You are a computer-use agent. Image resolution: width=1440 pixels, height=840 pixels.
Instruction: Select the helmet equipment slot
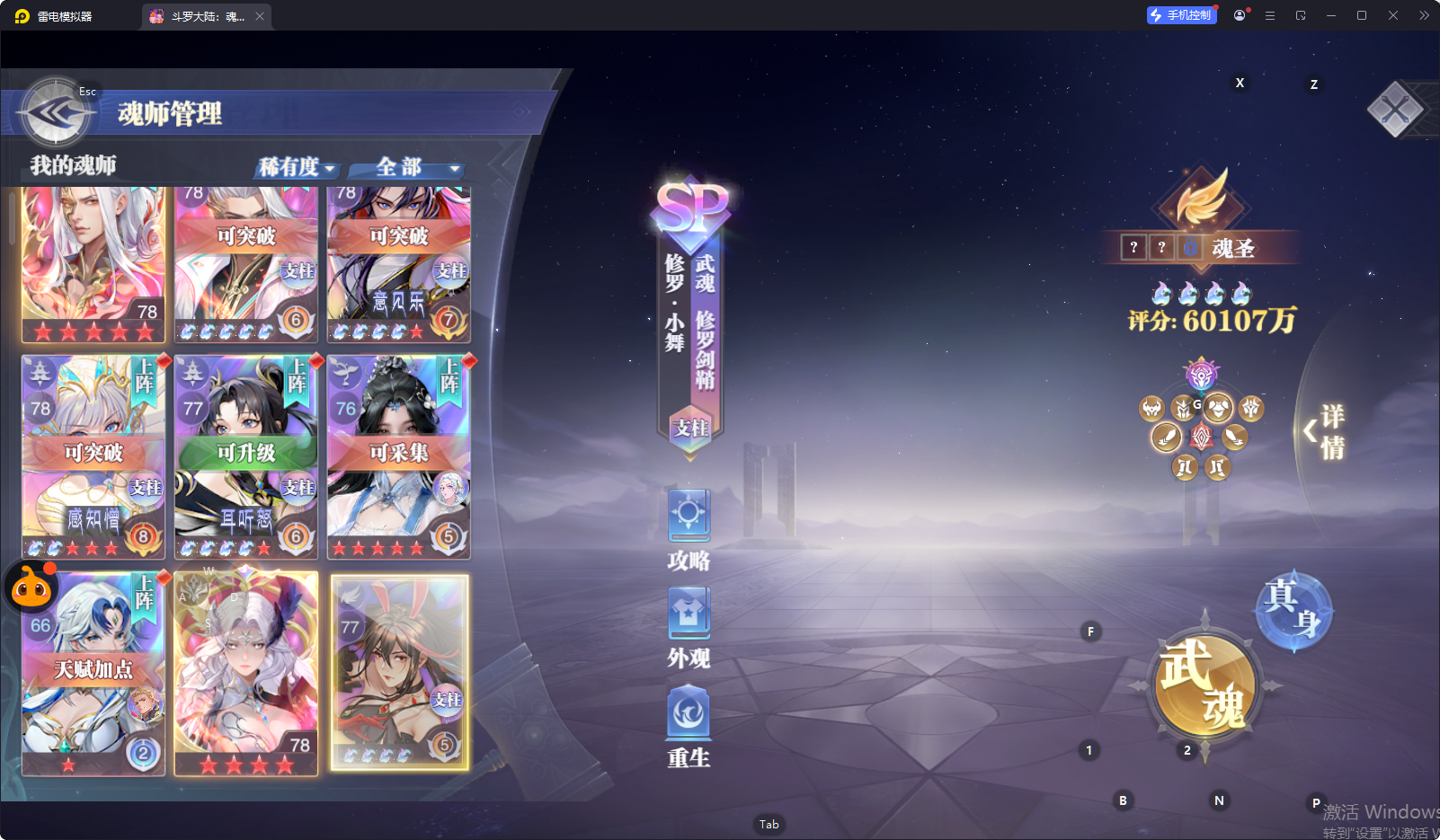coord(1183,409)
